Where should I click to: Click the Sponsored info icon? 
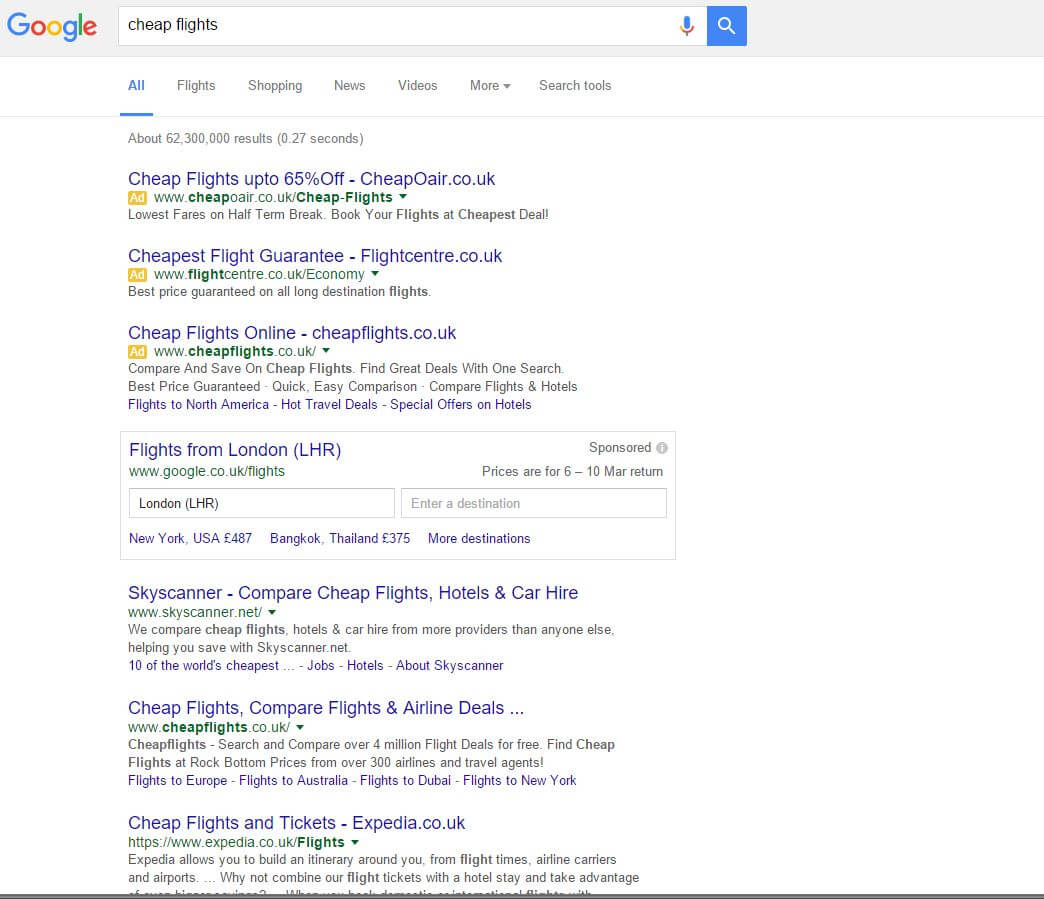point(662,448)
